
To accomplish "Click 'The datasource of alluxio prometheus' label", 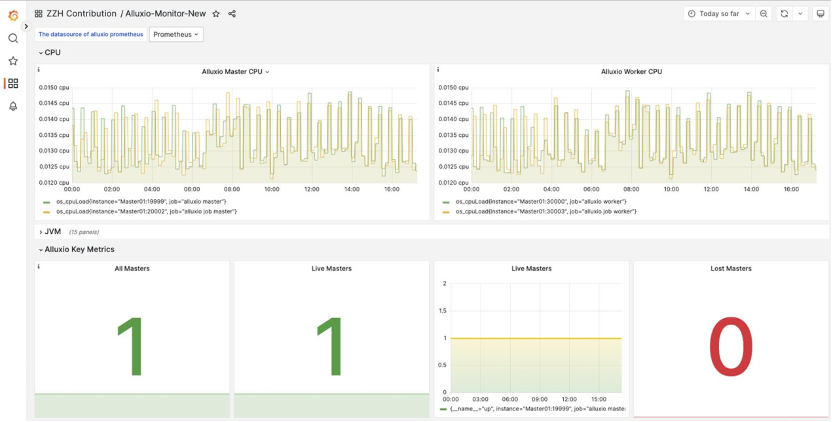I will (91, 35).
